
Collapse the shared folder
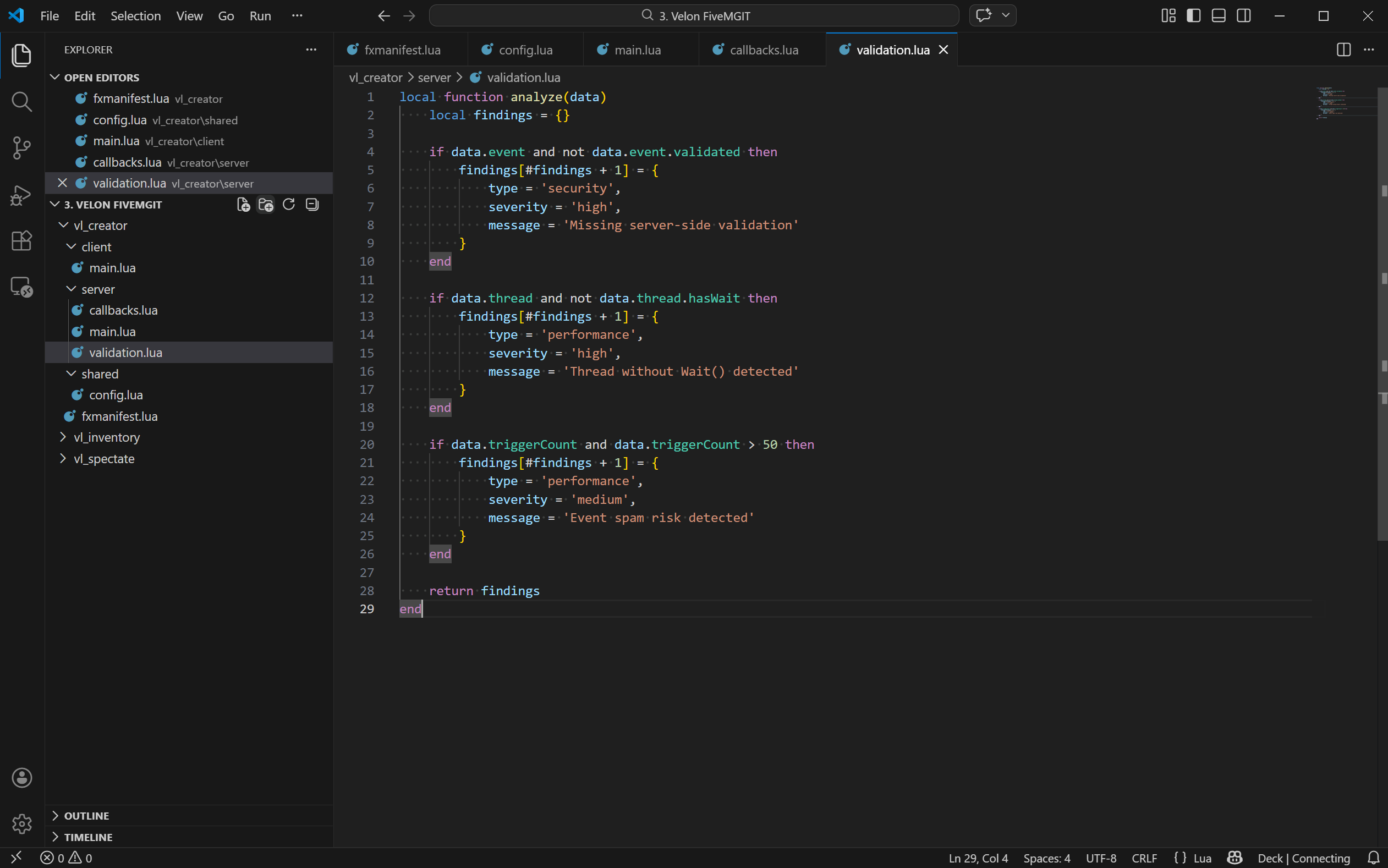click(71, 373)
